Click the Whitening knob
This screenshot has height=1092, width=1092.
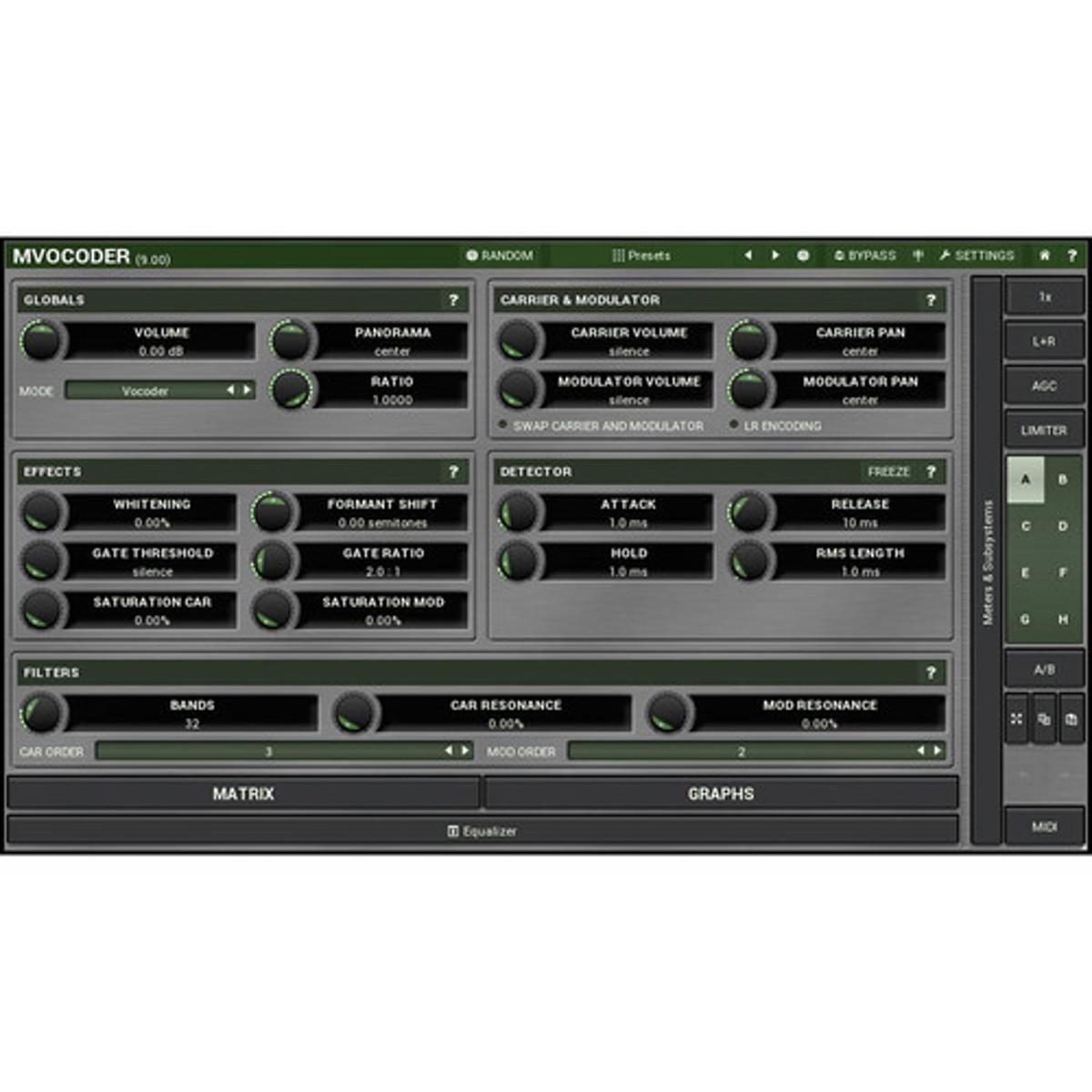coord(42,512)
